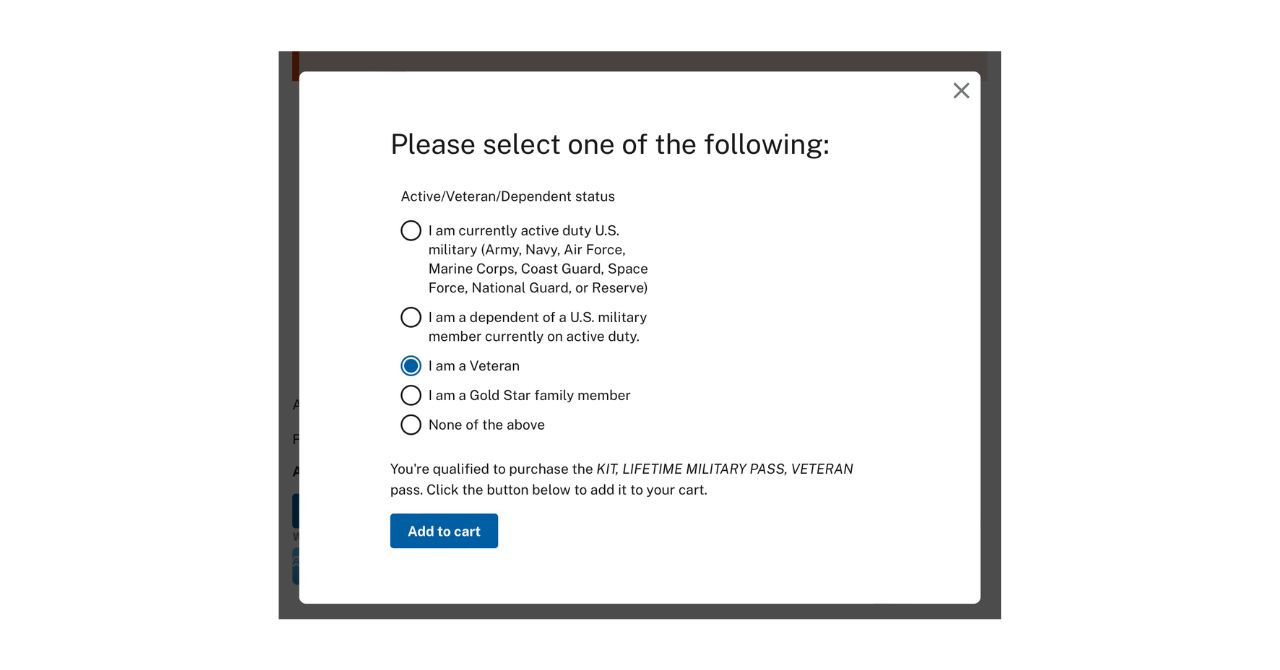The height and width of the screenshot is (670, 1280).
Task: Click the "None of the above" label text
Action: coord(486,425)
